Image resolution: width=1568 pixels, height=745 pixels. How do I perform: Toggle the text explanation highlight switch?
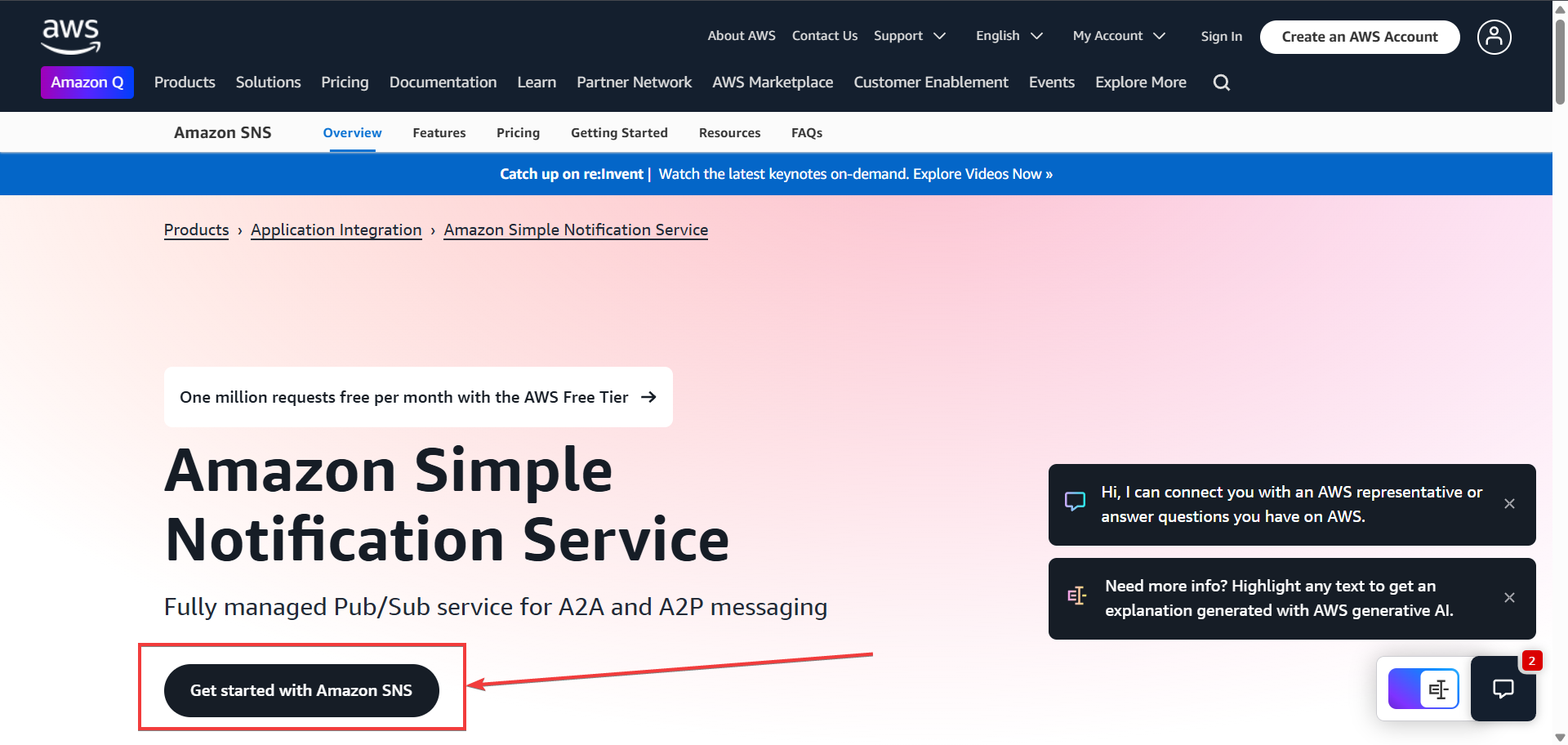[1423, 689]
